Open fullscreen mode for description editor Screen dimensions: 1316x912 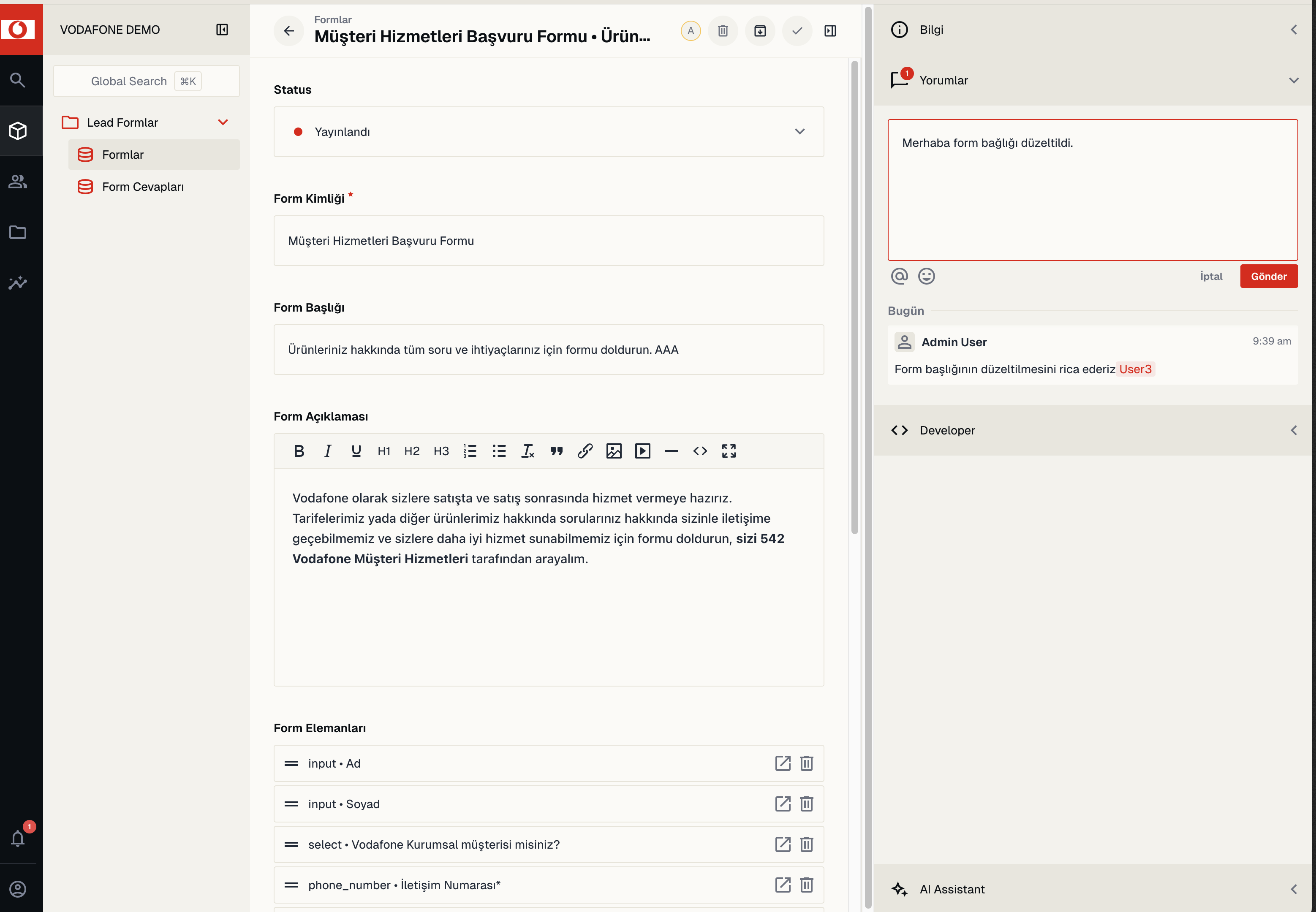(x=729, y=451)
